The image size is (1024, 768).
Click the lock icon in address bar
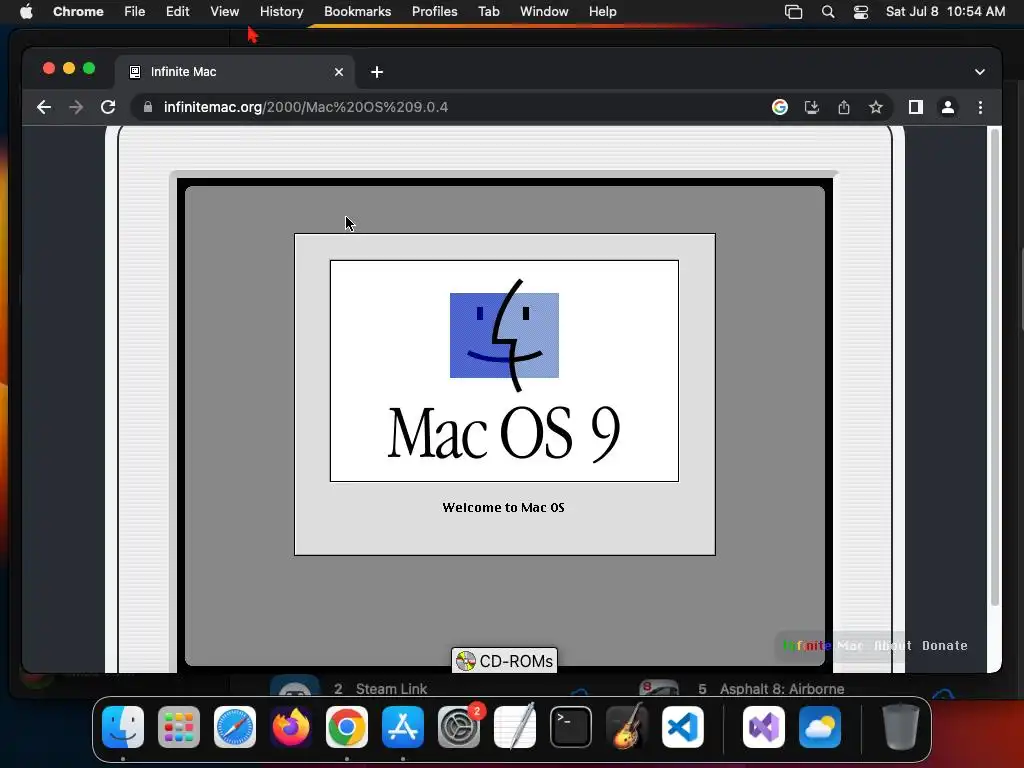[148, 107]
